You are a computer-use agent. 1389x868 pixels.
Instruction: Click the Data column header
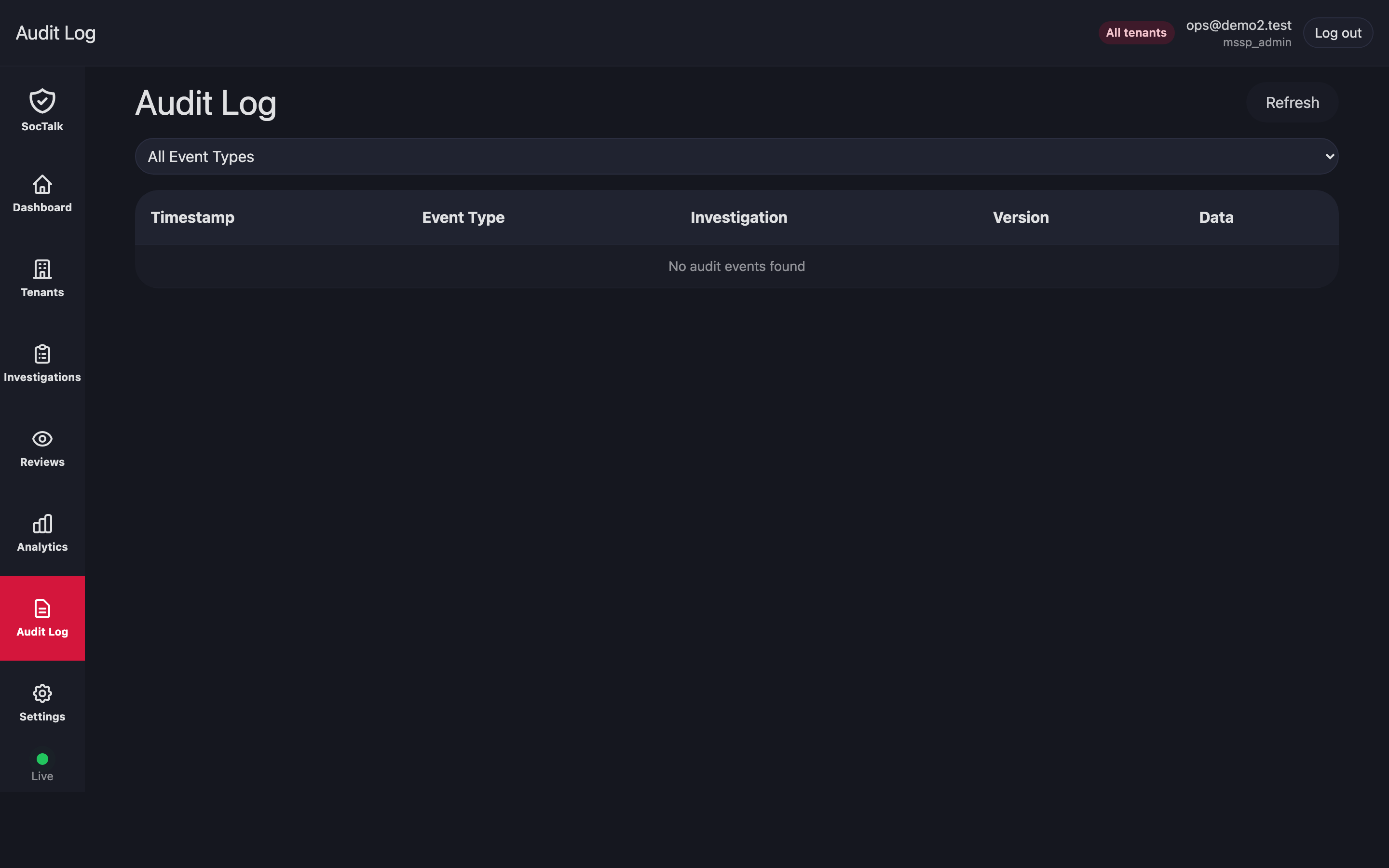click(1216, 217)
